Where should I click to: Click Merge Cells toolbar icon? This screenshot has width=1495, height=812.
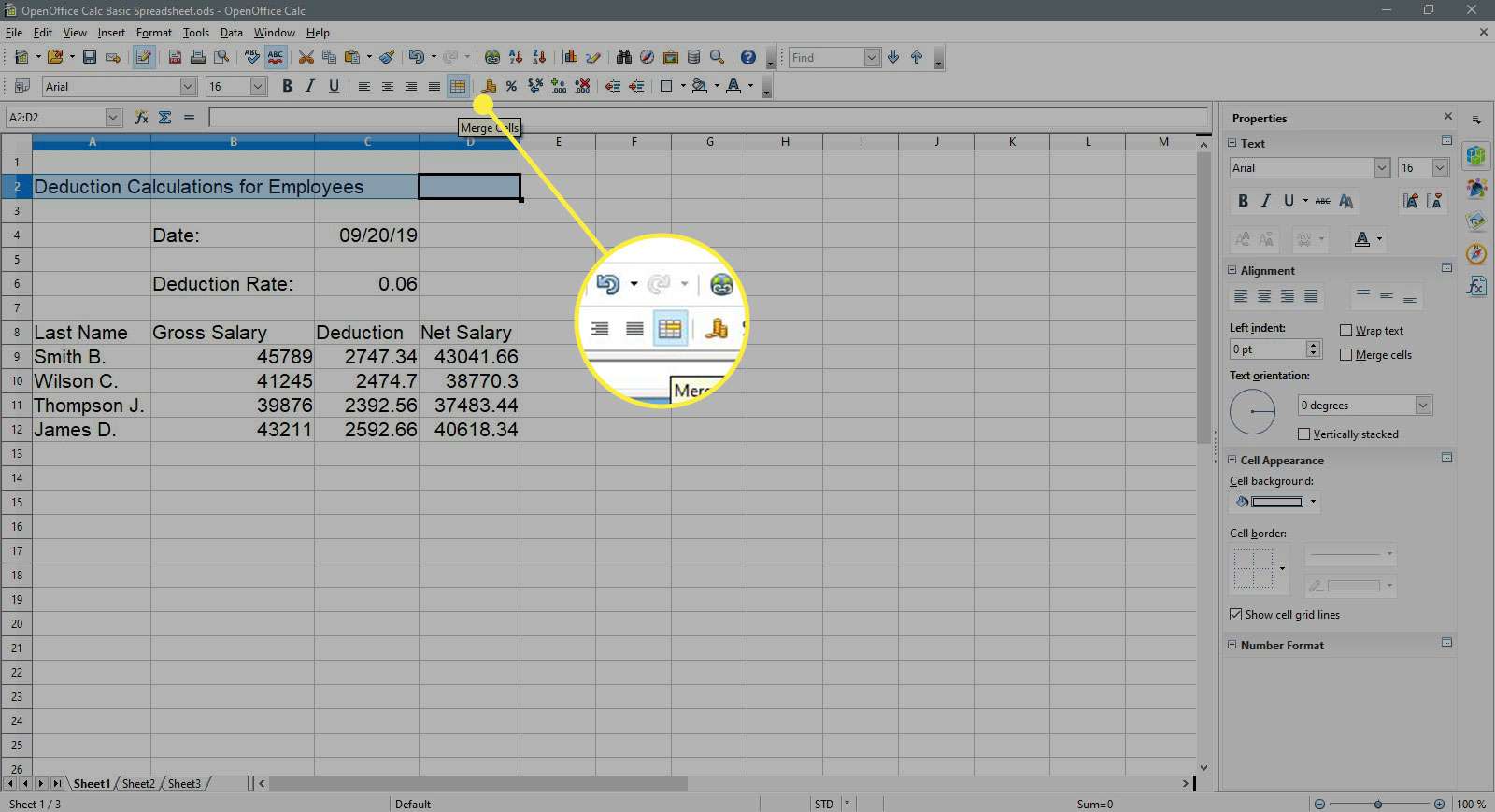[458, 86]
